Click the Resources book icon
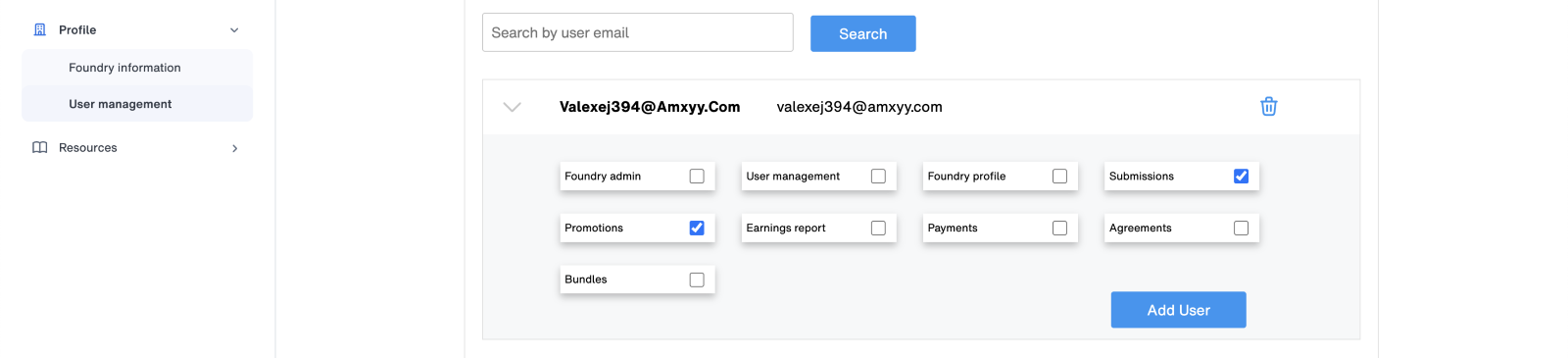1568x358 pixels. (x=40, y=147)
